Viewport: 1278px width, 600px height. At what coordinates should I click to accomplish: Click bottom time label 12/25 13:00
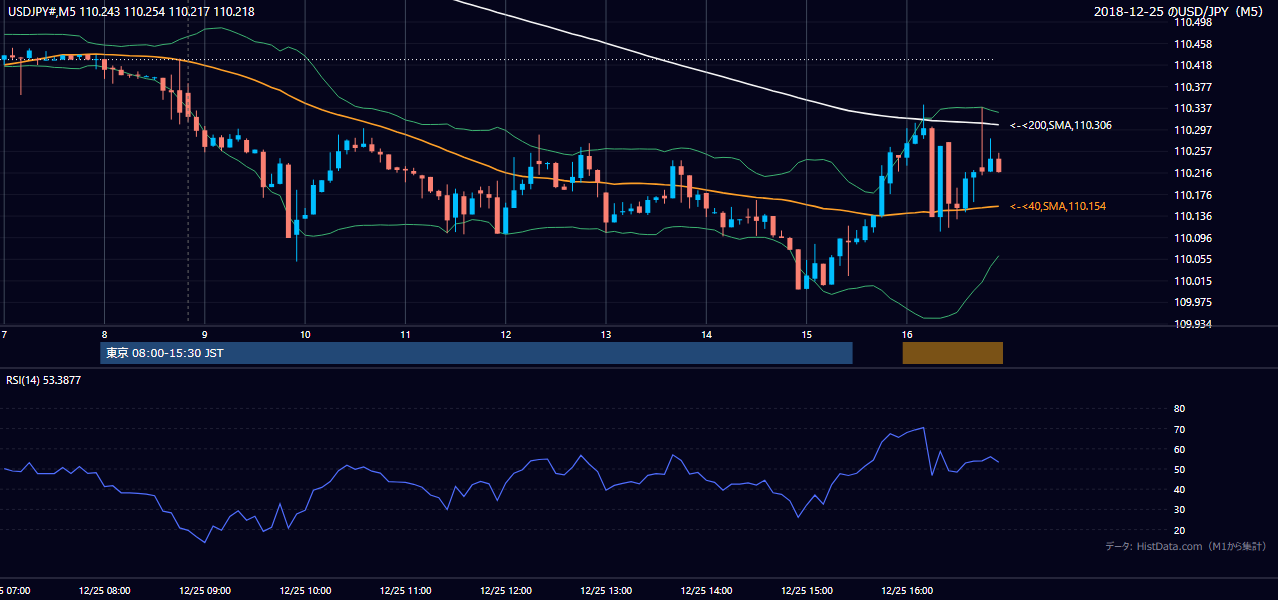point(605,590)
